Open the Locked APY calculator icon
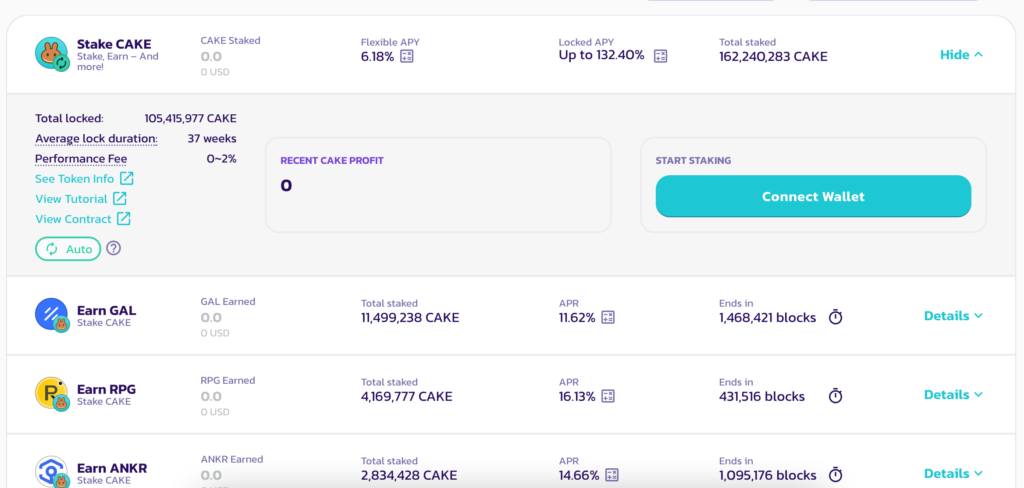This screenshot has height=488, width=1024. (660, 56)
